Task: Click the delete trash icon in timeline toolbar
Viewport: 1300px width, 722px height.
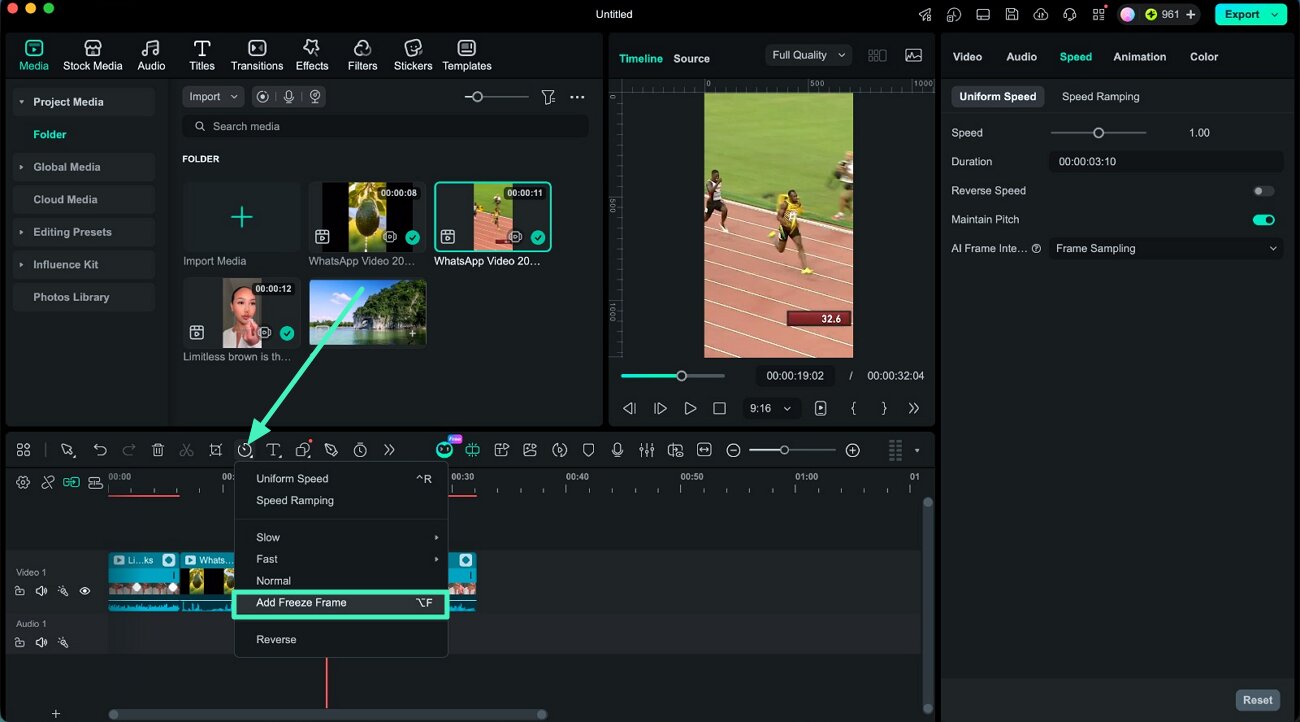Action: [158, 450]
